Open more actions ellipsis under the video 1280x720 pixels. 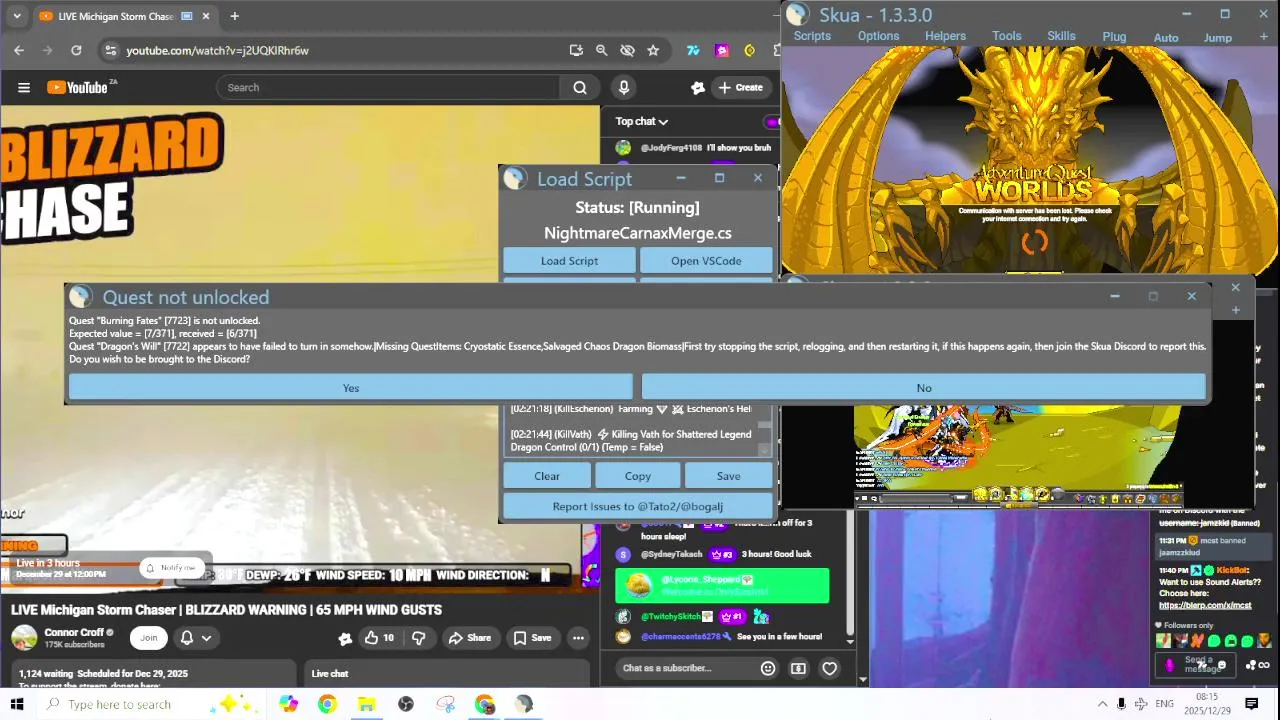coord(578,638)
